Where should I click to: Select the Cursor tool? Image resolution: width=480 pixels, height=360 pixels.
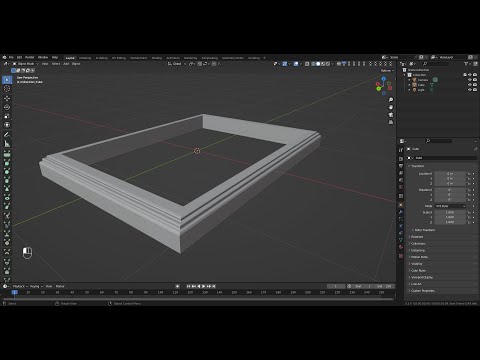point(7,89)
